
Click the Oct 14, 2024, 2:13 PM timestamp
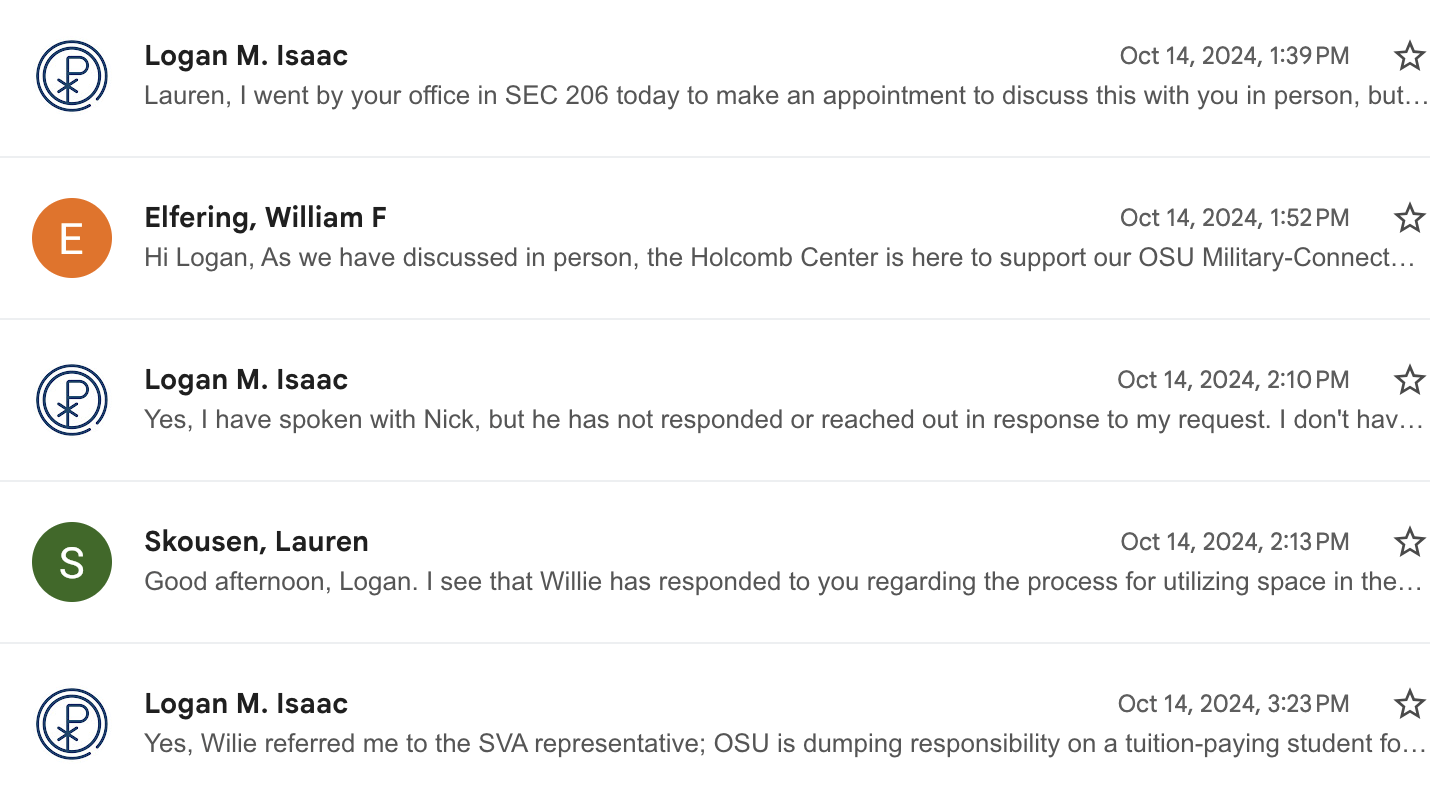pos(1234,542)
